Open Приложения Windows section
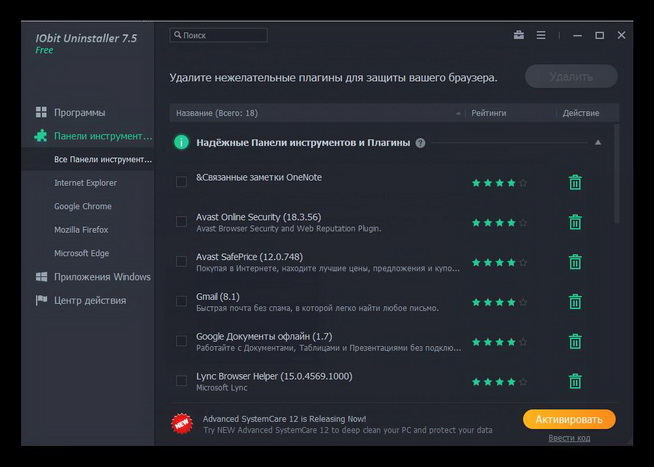 [x=93, y=276]
